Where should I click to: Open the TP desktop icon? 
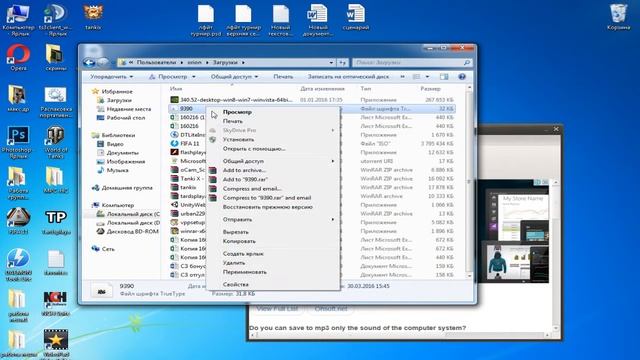(56, 222)
